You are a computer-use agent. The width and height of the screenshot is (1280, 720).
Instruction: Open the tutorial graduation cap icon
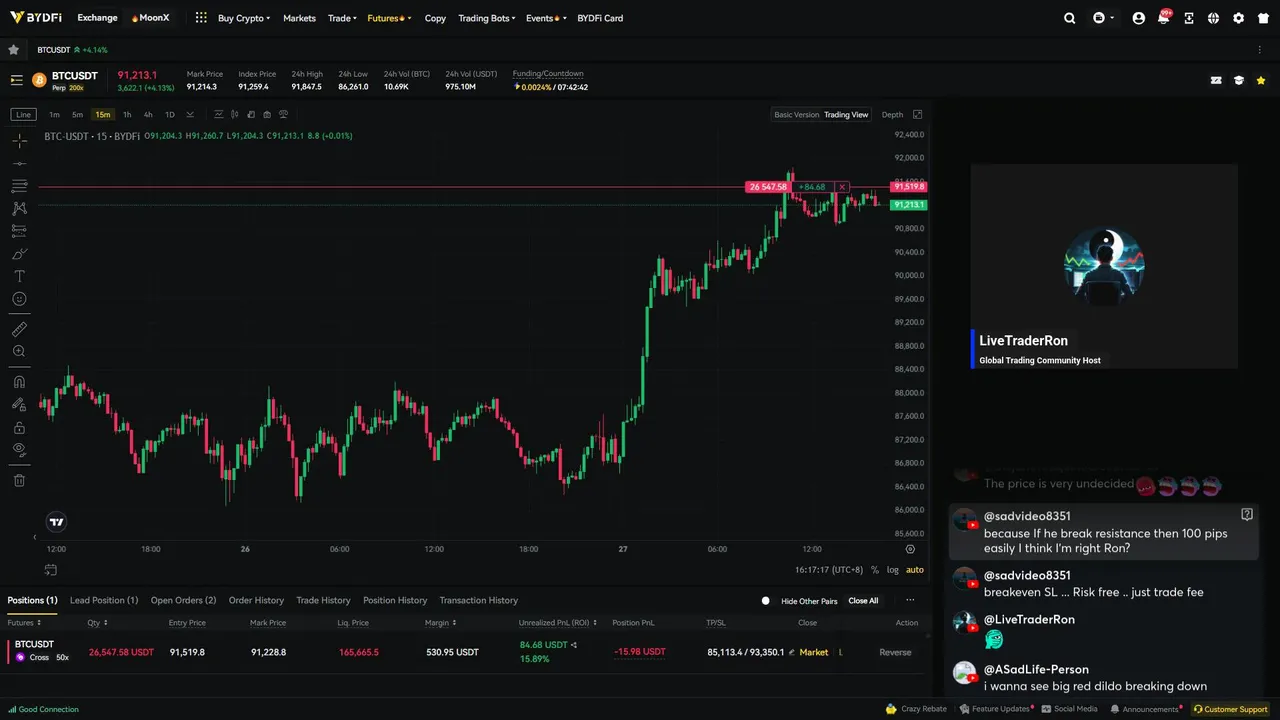pos(1239,80)
